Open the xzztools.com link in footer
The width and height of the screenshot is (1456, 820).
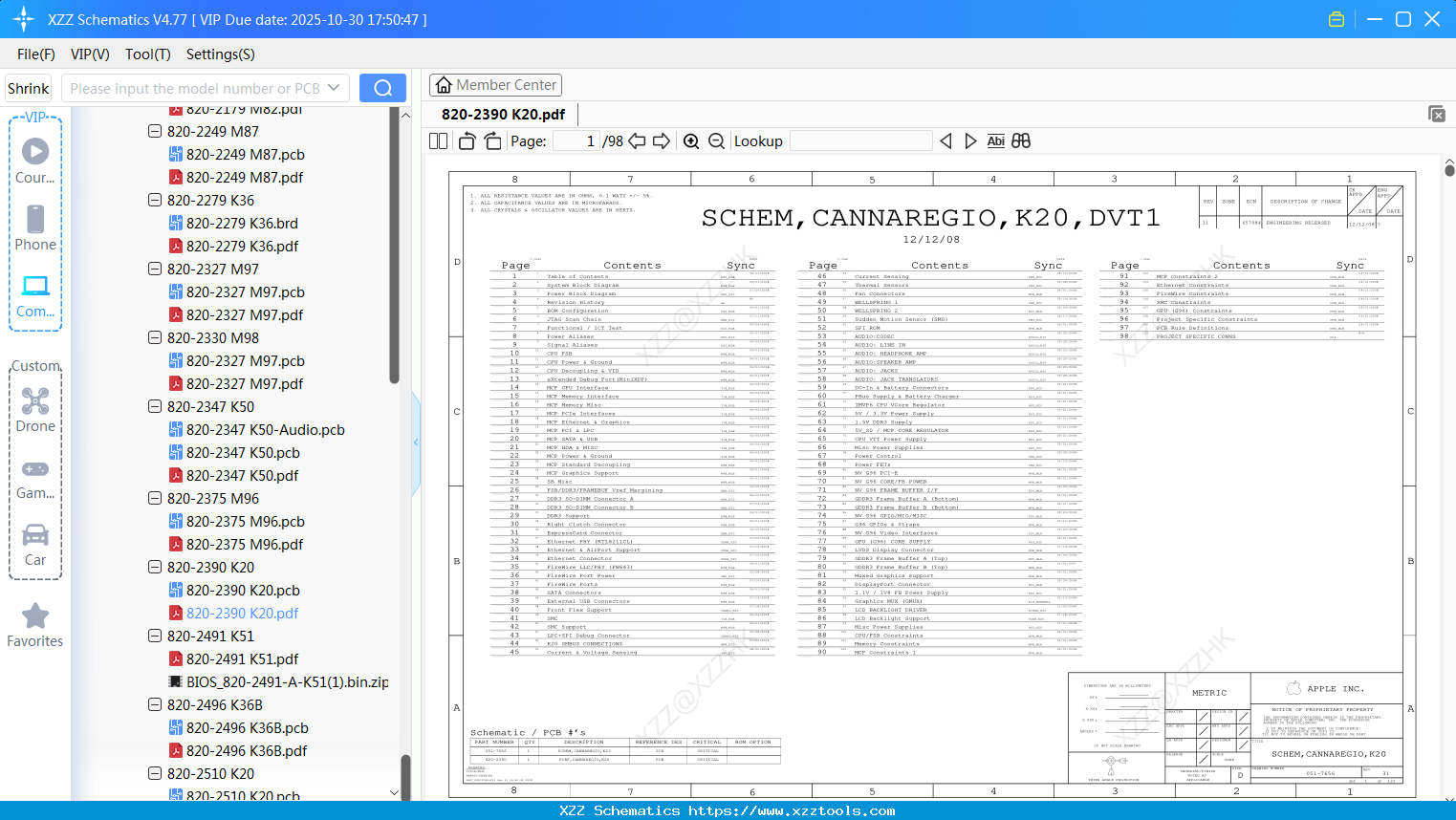point(792,810)
